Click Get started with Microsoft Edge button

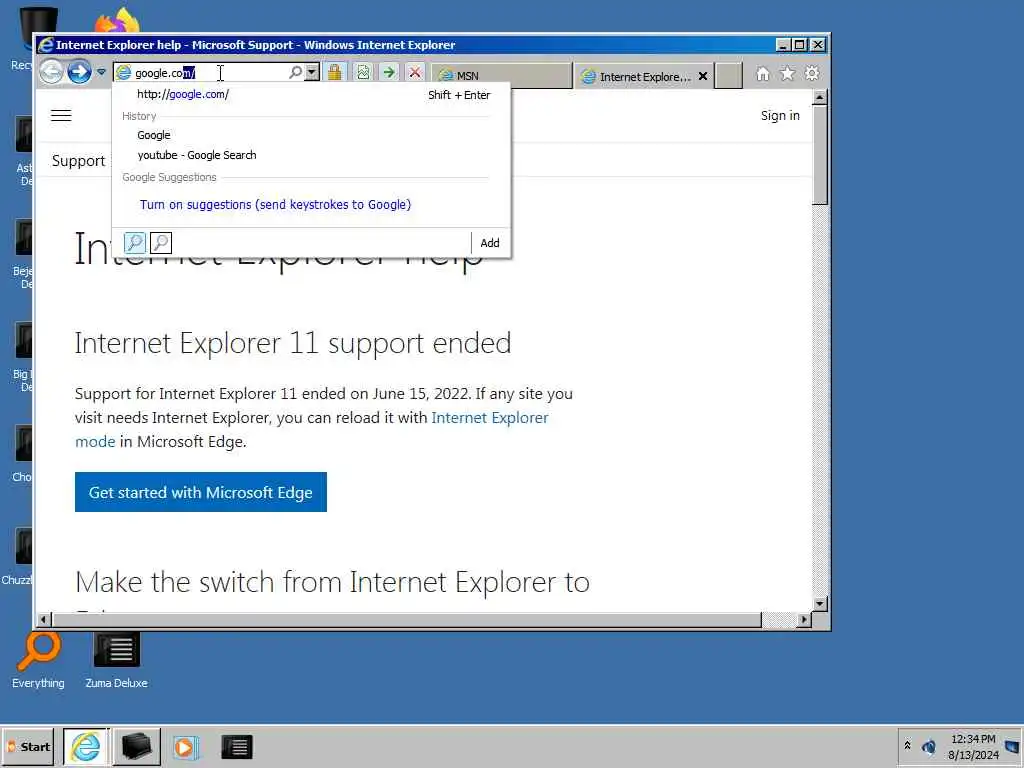[200, 492]
